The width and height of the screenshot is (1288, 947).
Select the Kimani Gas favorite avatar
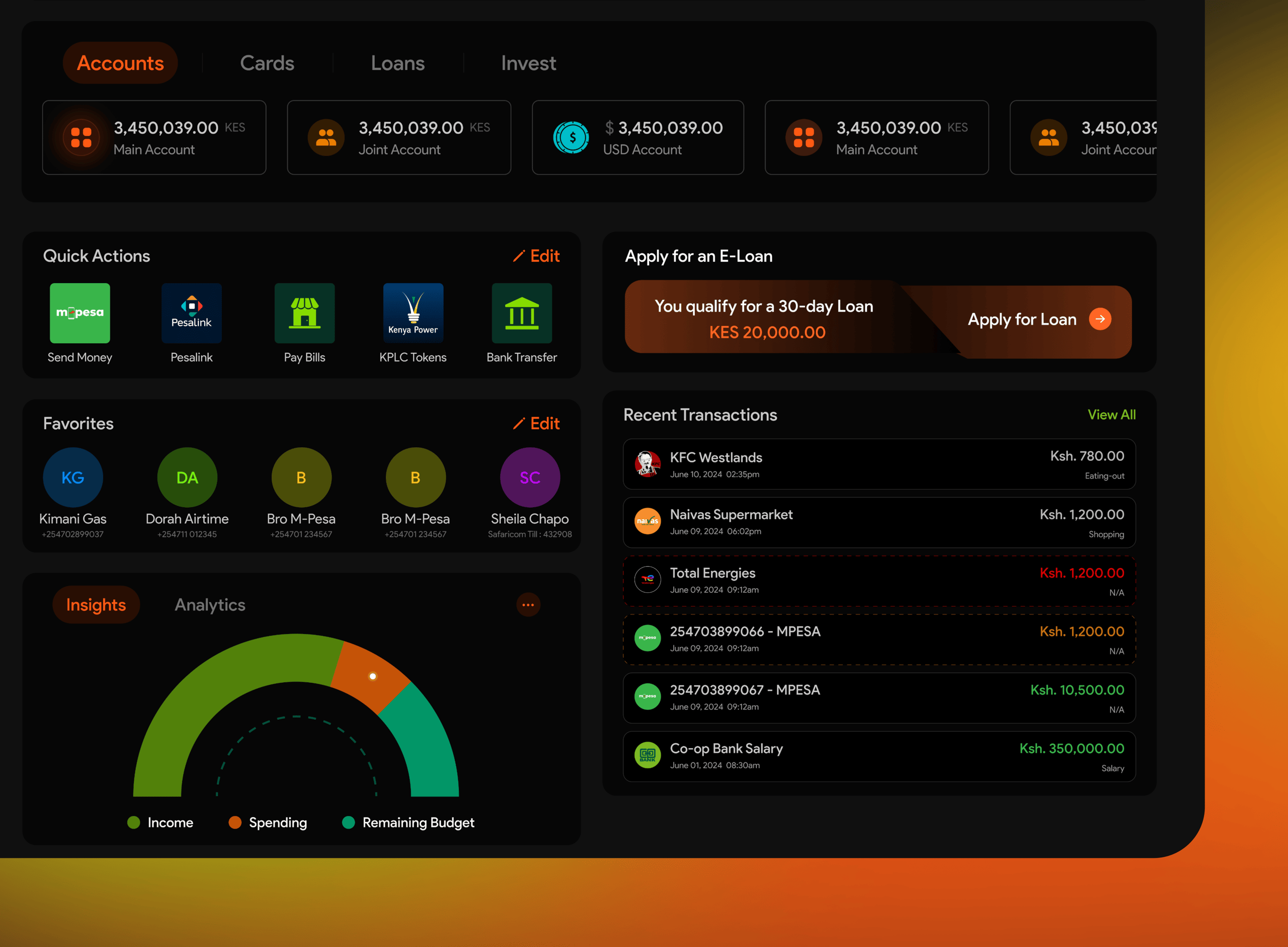click(x=73, y=477)
